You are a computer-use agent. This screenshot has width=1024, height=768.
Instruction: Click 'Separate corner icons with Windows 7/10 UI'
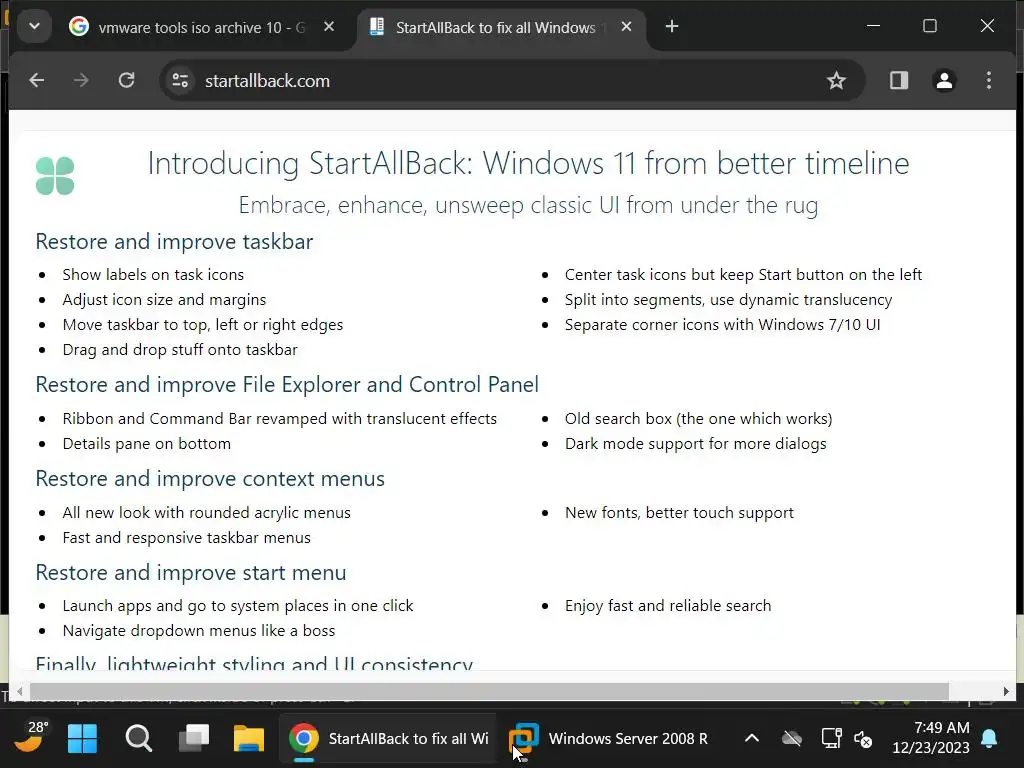click(x=723, y=325)
